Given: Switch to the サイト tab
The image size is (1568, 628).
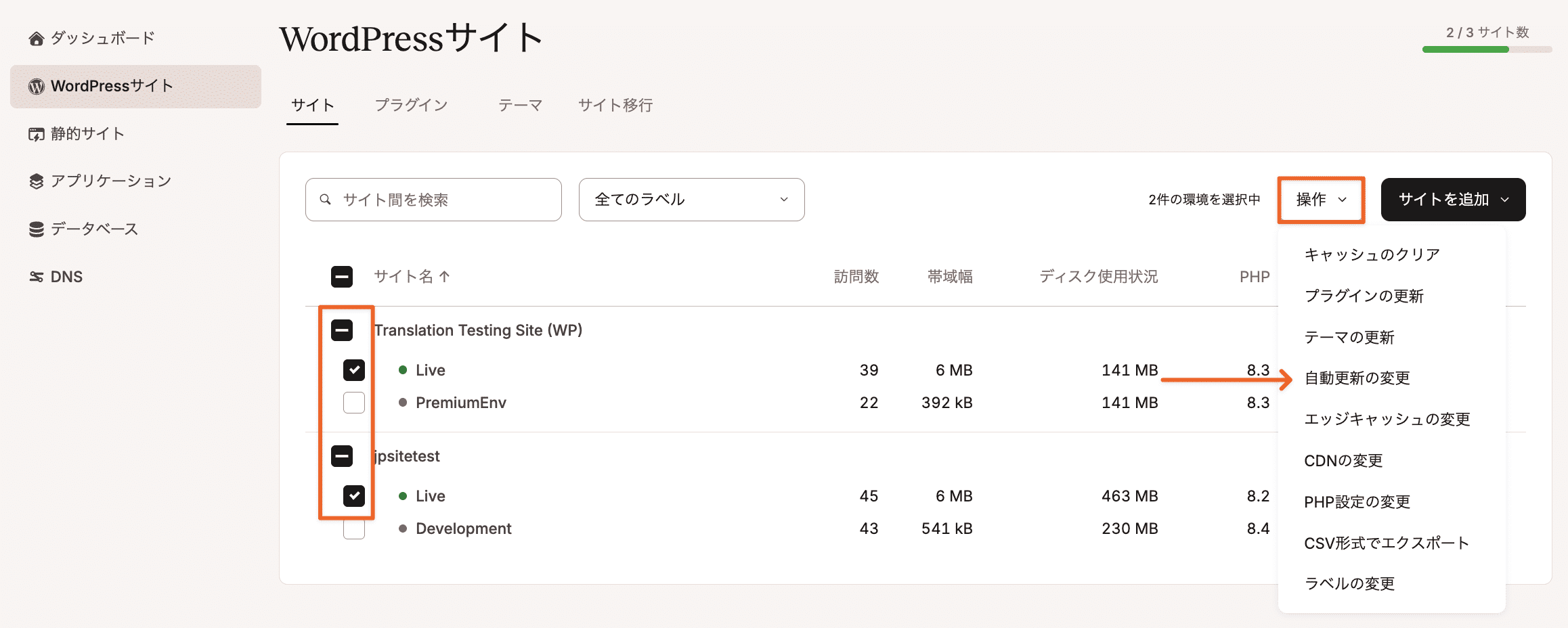Looking at the screenshot, I should point(312,106).
